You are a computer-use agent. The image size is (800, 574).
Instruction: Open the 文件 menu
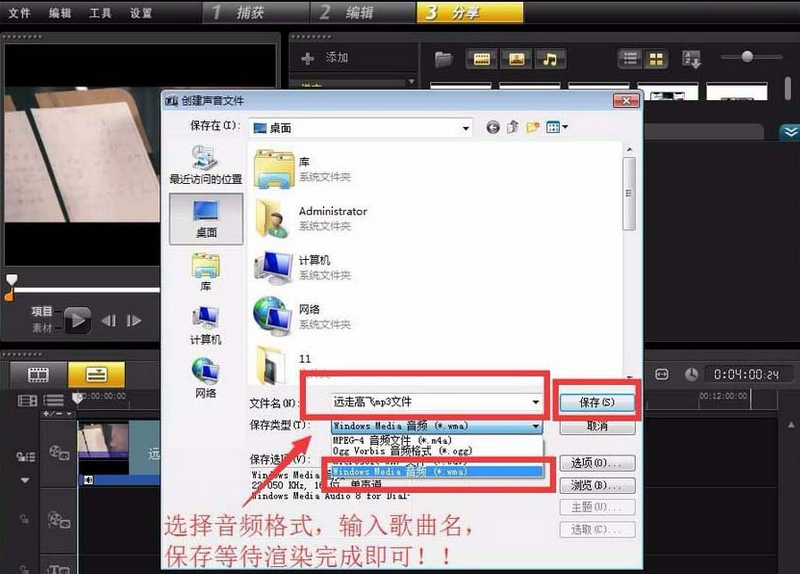(19, 13)
